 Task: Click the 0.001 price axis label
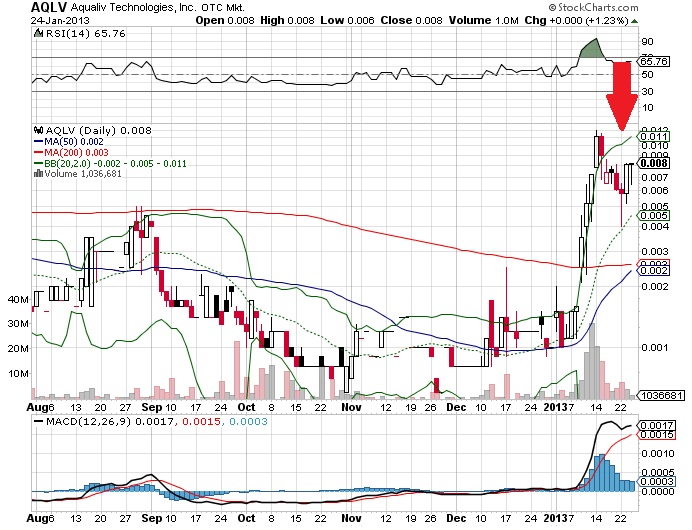[655, 348]
